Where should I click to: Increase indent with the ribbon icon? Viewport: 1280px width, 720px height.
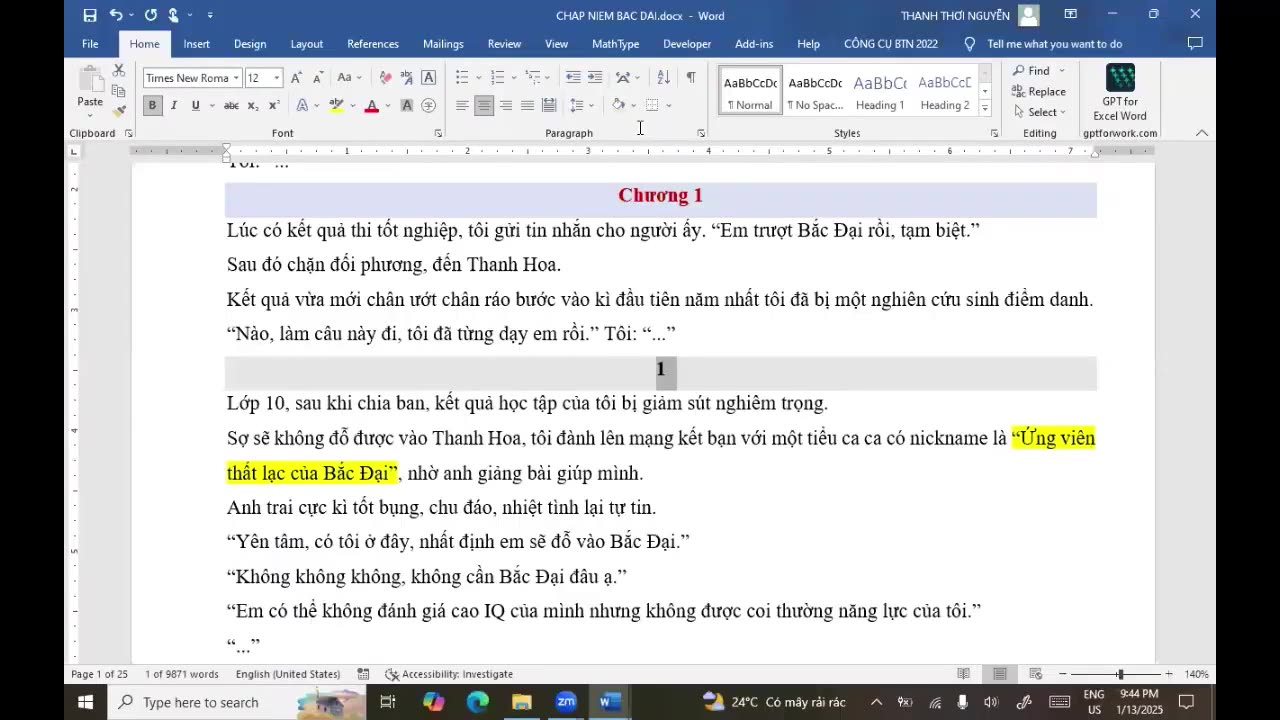pyautogui.click(x=595, y=78)
